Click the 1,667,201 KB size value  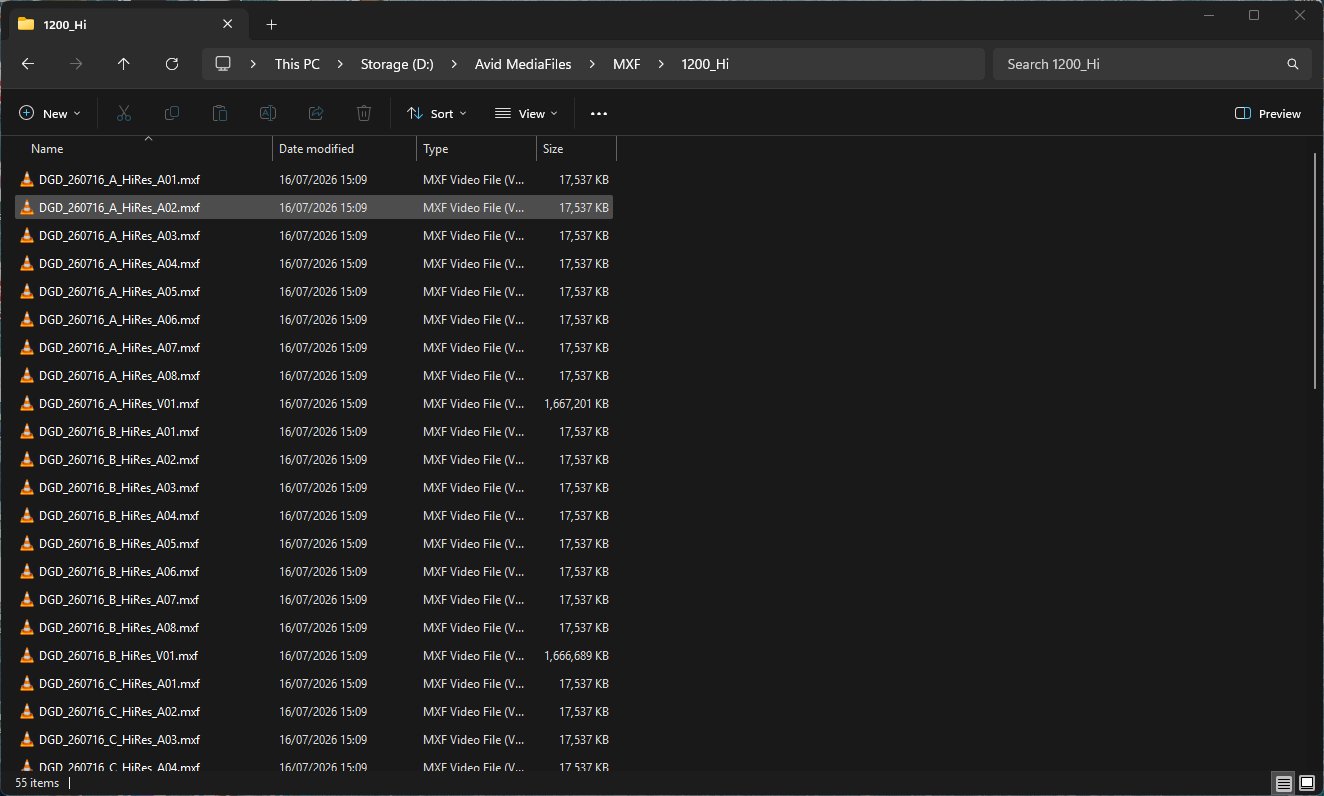[576, 404]
